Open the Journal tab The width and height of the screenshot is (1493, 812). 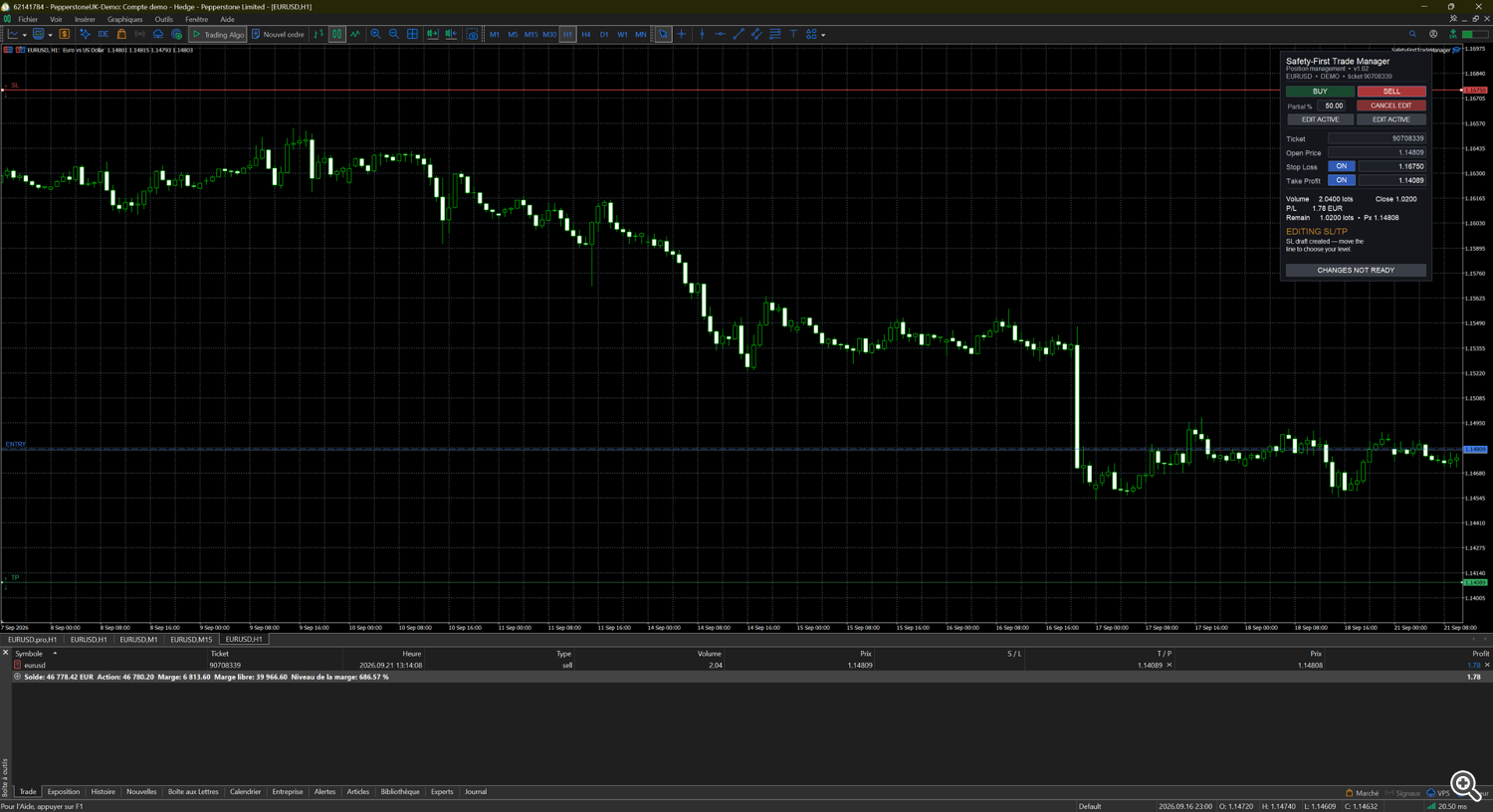pos(476,792)
